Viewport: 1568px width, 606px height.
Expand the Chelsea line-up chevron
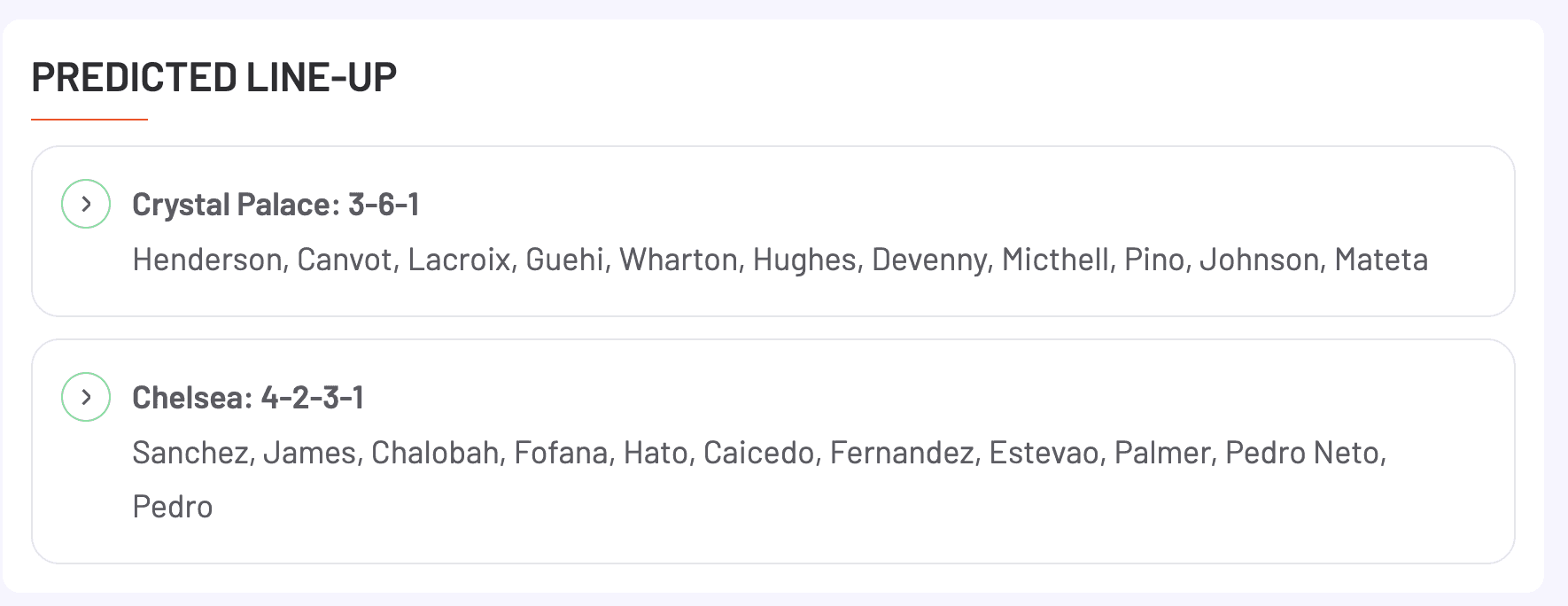[x=86, y=397]
